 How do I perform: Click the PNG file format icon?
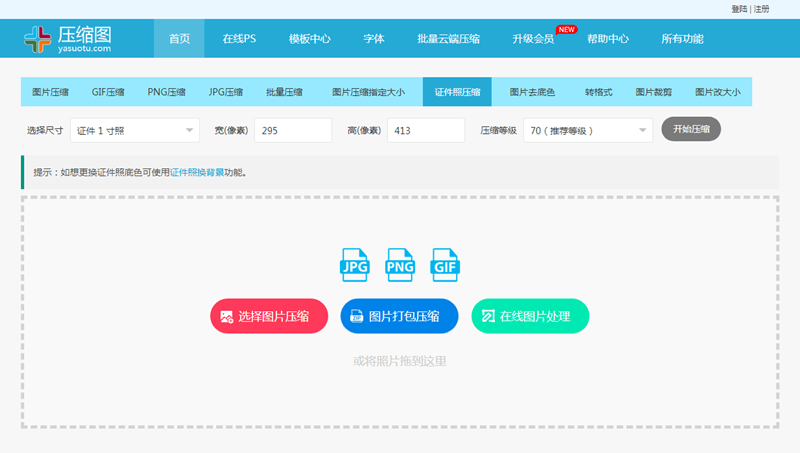400,265
